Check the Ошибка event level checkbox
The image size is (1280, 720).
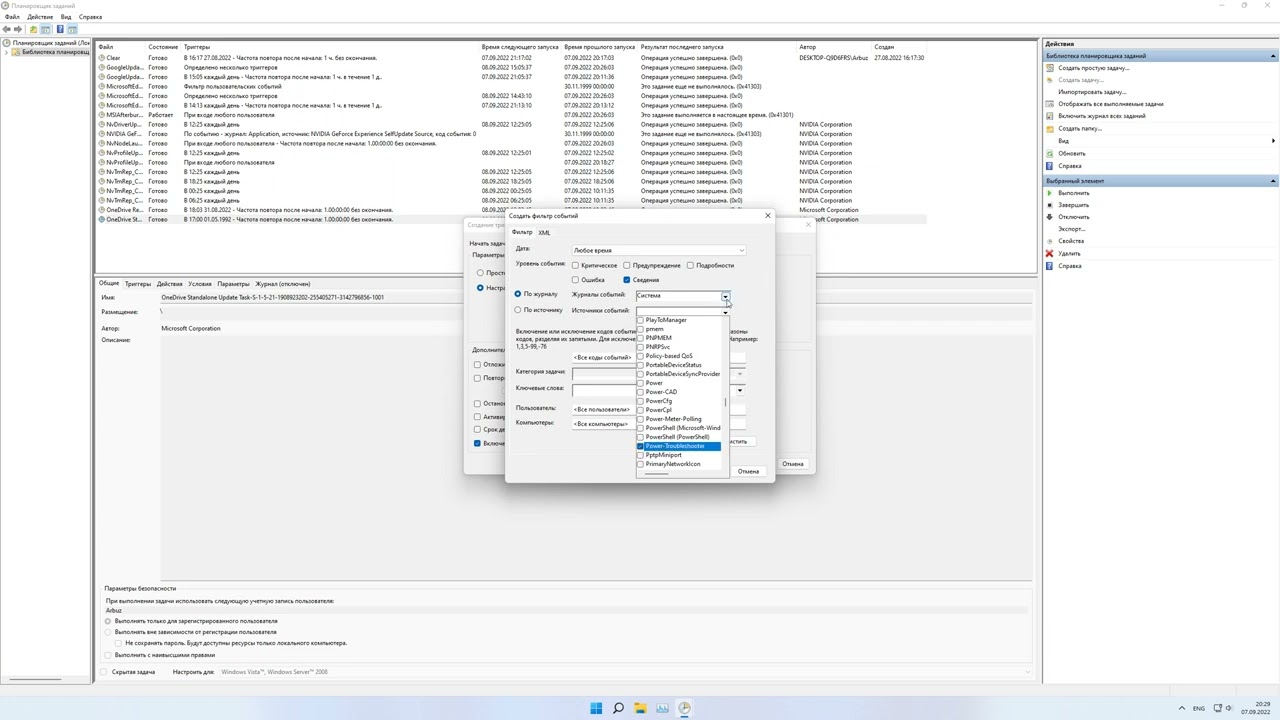coord(575,280)
